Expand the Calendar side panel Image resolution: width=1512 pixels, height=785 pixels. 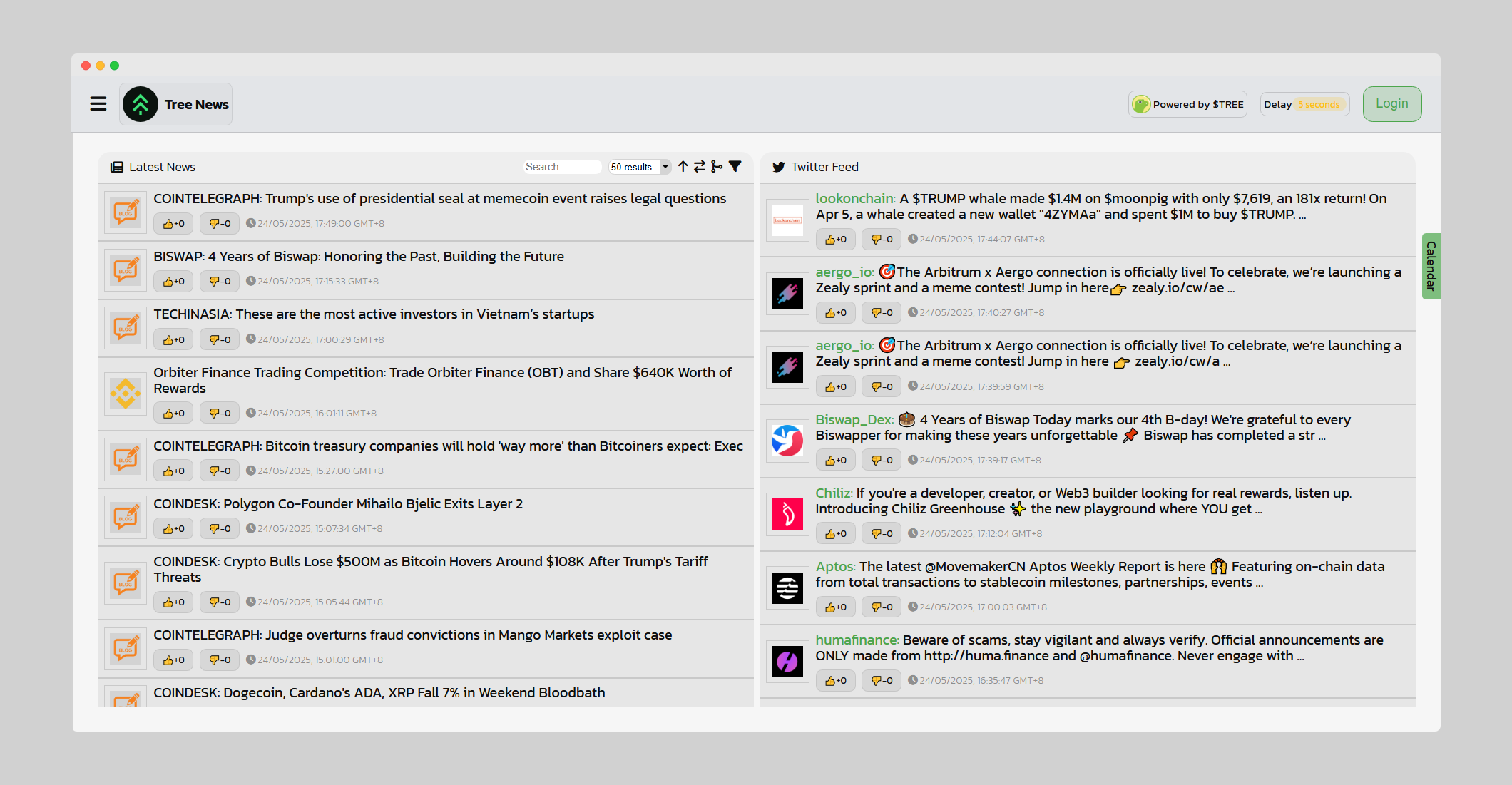pyautogui.click(x=1431, y=266)
